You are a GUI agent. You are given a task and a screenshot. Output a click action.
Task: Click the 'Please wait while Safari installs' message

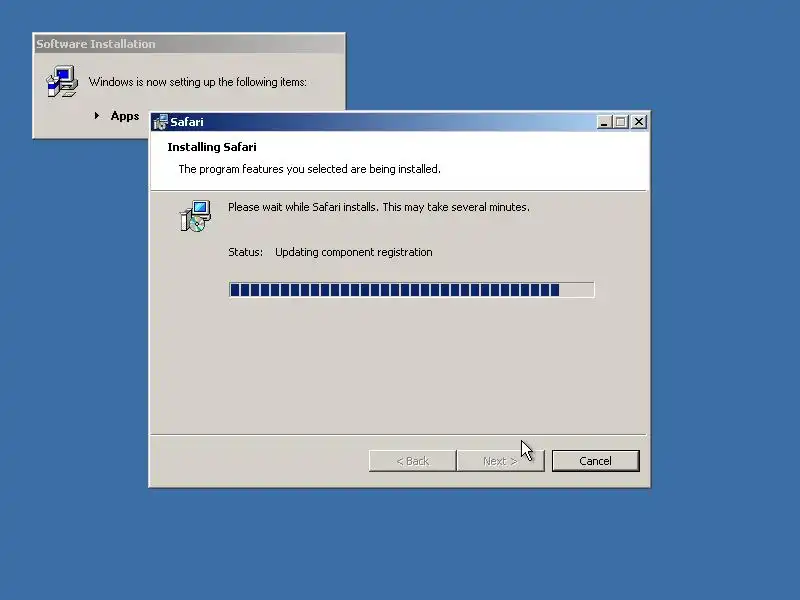(379, 207)
